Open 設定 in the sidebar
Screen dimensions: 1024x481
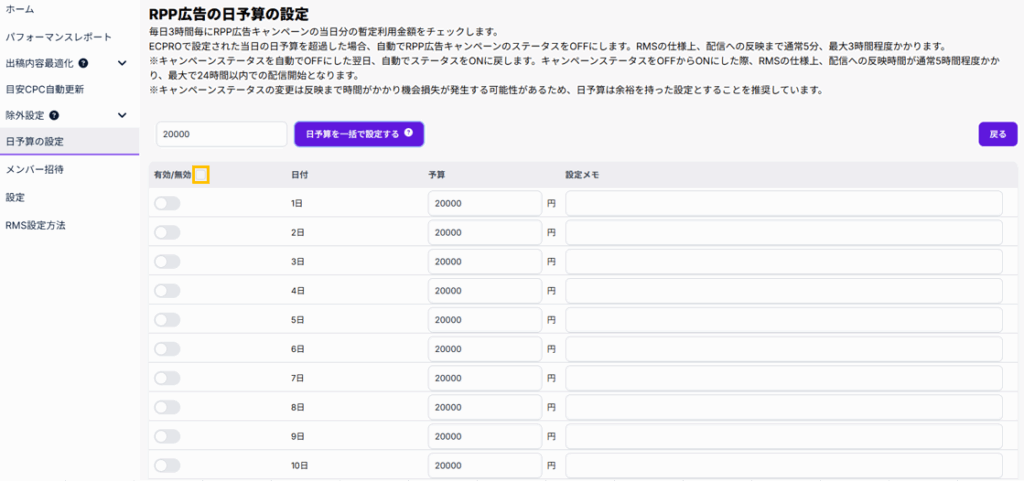click(x=15, y=197)
